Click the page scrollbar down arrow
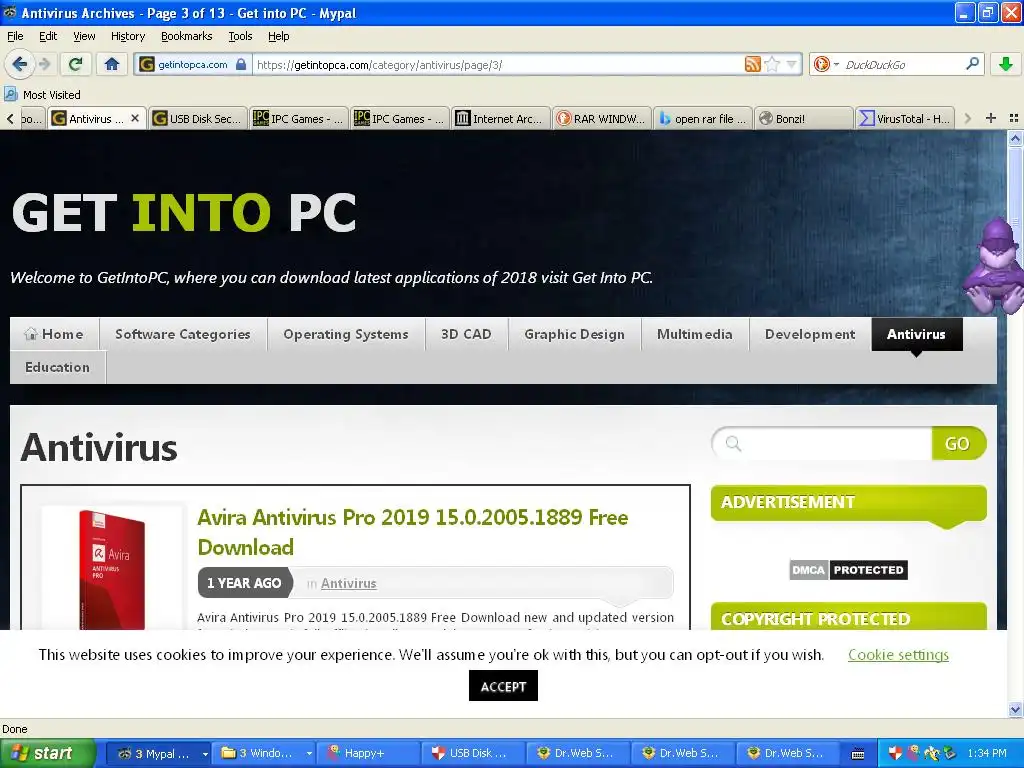Image resolution: width=1024 pixels, height=768 pixels. pyautogui.click(x=1015, y=710)
